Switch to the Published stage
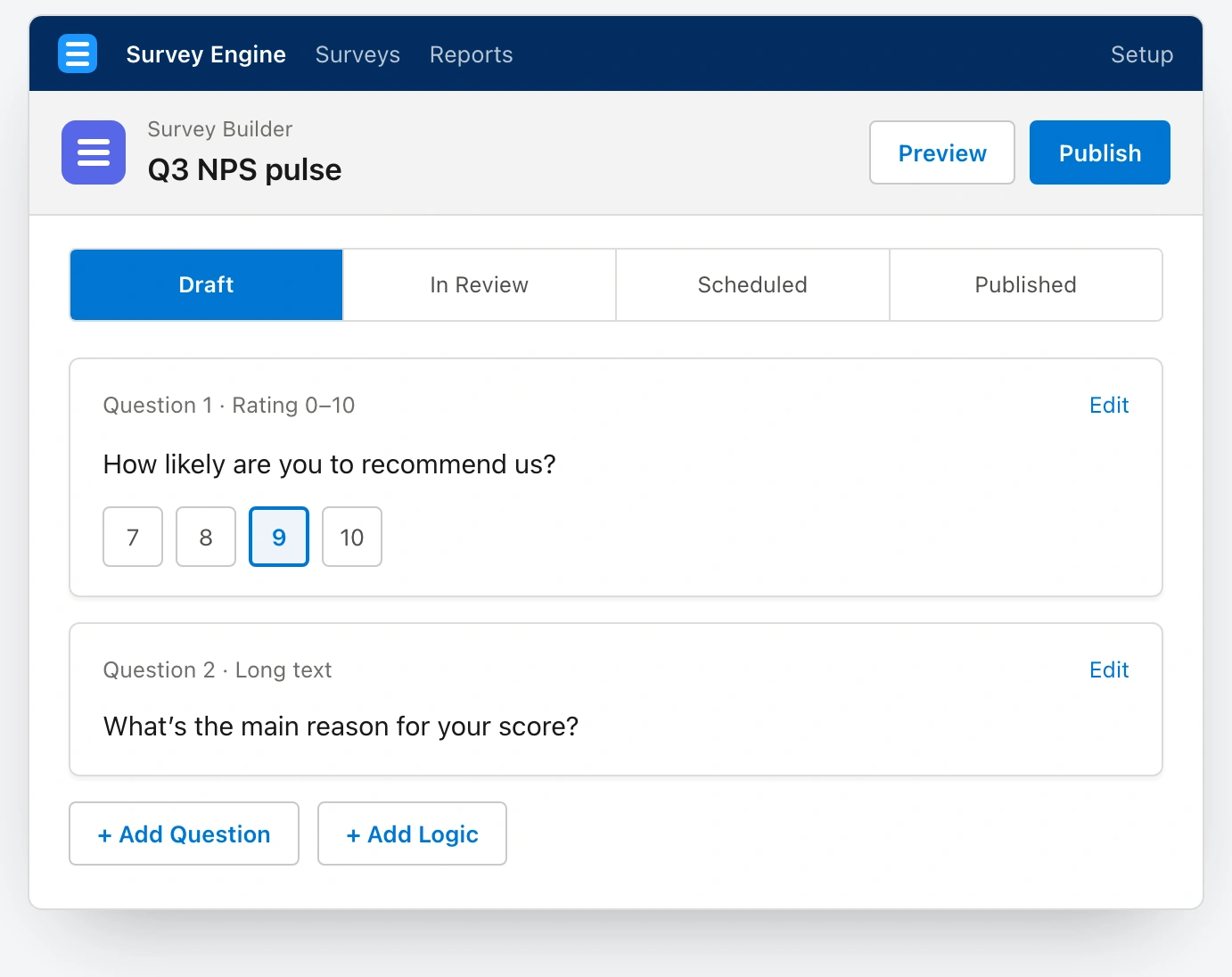The image size is (1232, 977). tap(1025, 284)
